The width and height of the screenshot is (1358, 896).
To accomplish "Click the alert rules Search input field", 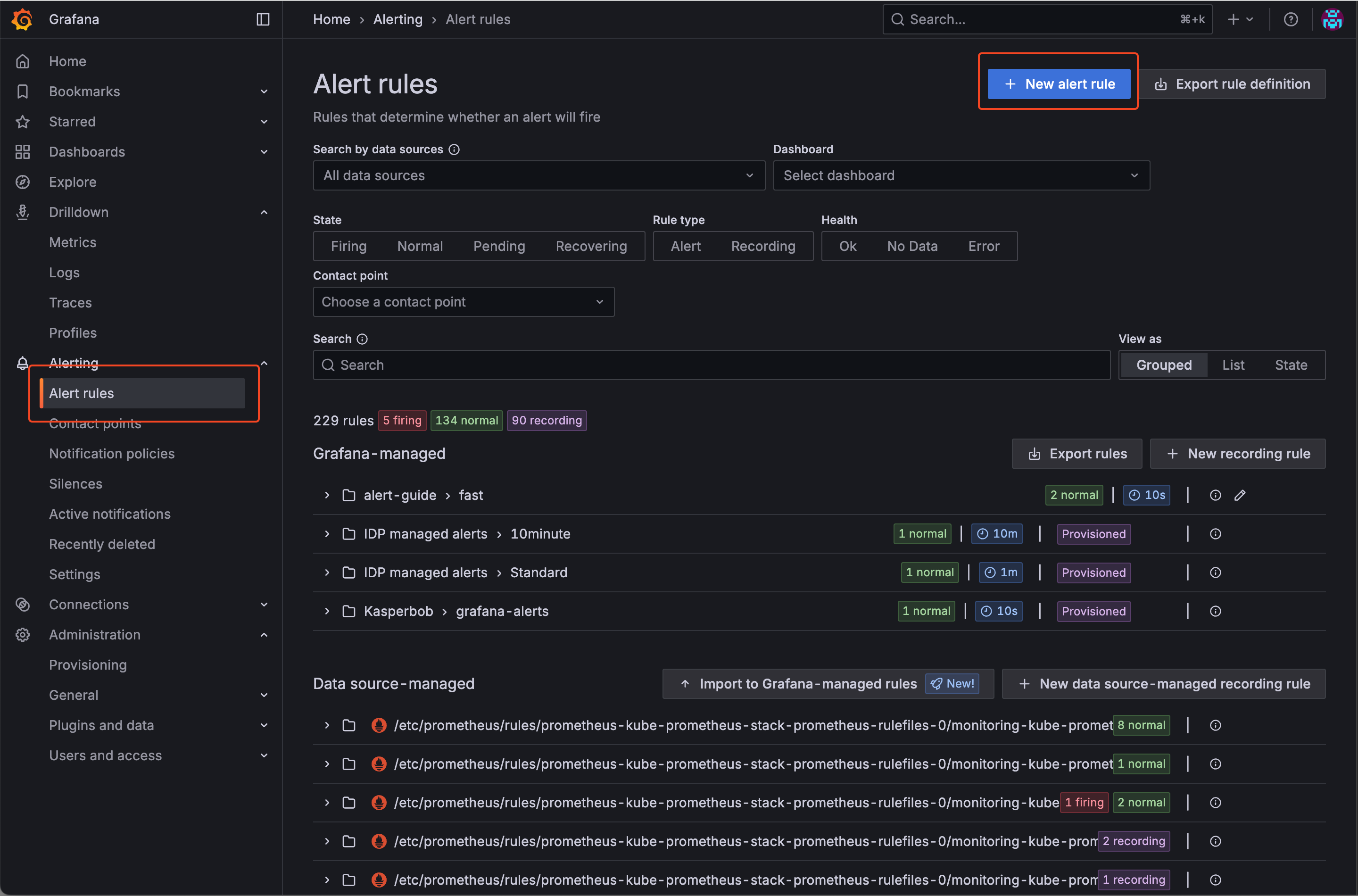I will pos(711,365).
